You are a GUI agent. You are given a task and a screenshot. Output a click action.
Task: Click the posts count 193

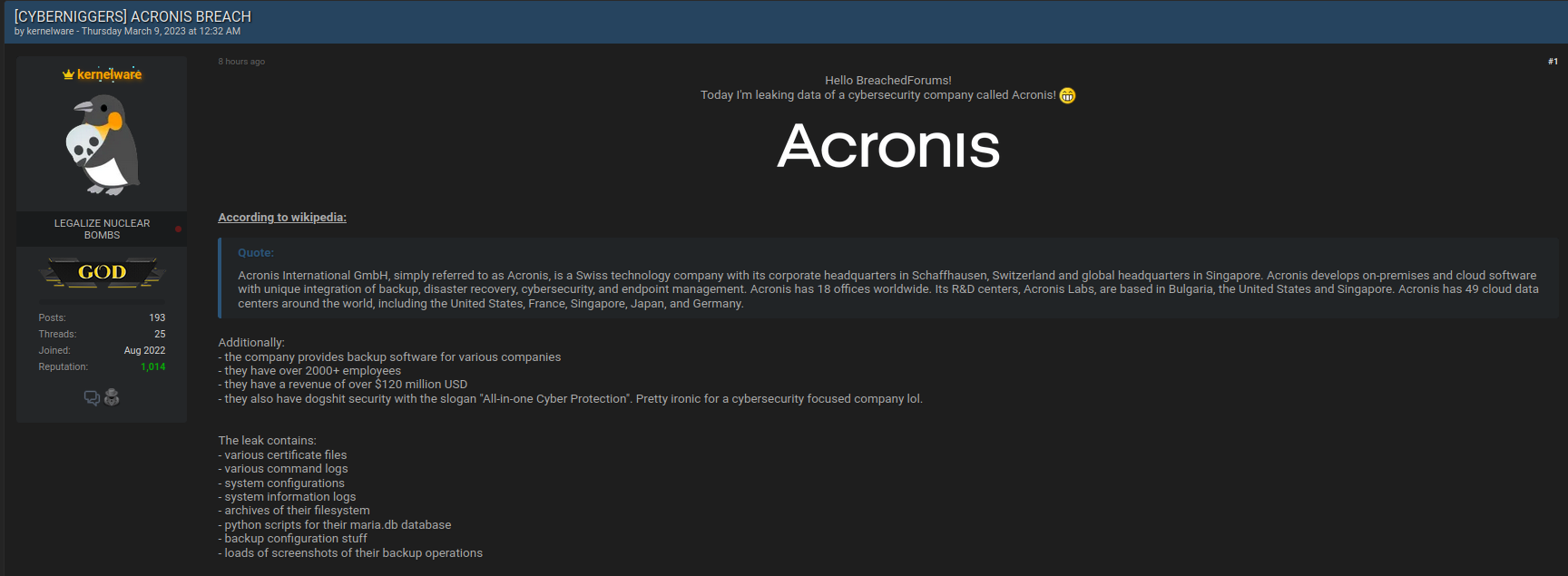157,317
